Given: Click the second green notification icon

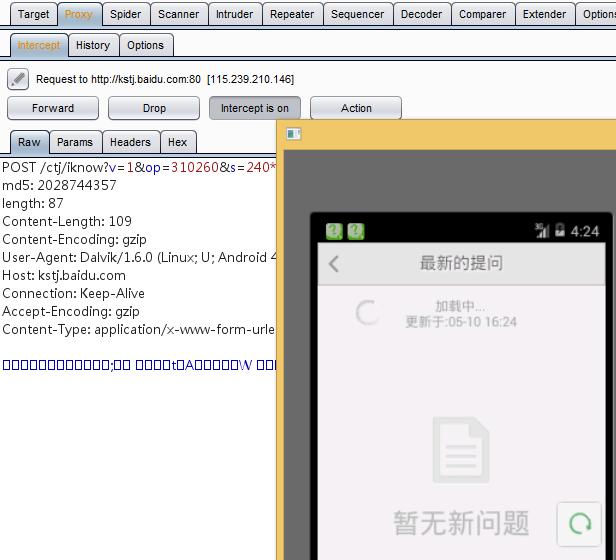Looking at the screenshot, I should click(x=356, y=231).
